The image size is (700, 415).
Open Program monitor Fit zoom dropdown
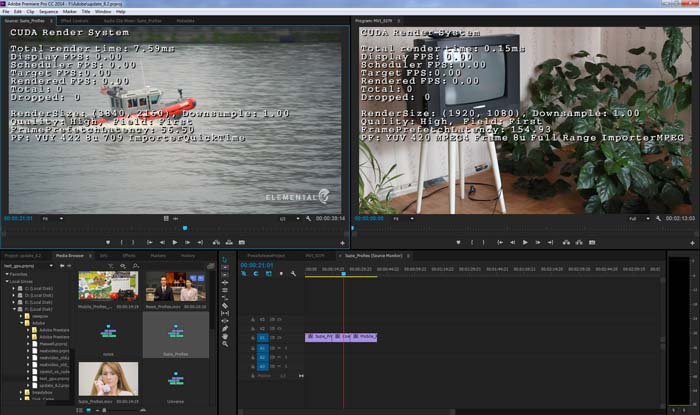tap(404, 219)
